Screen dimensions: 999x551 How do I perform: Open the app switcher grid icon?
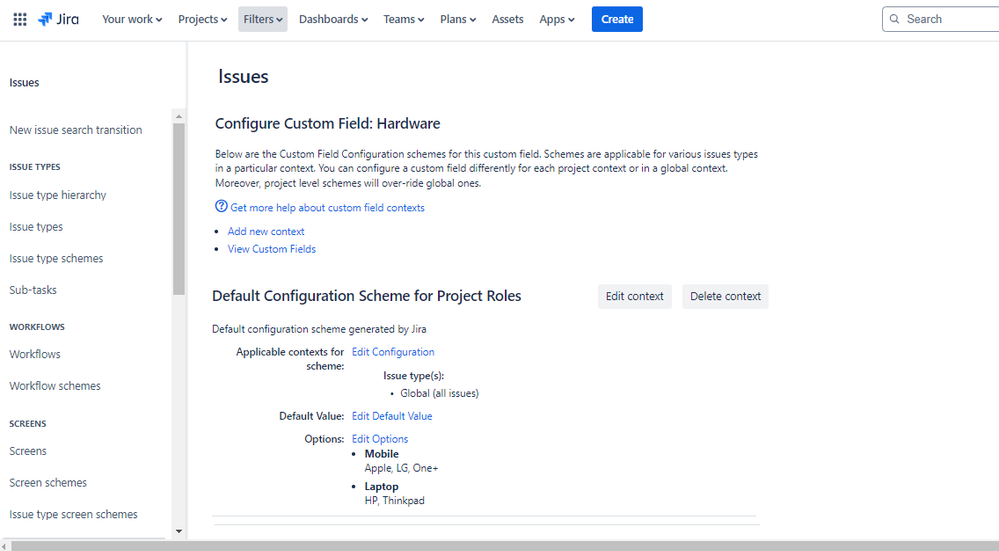(20, 19)
